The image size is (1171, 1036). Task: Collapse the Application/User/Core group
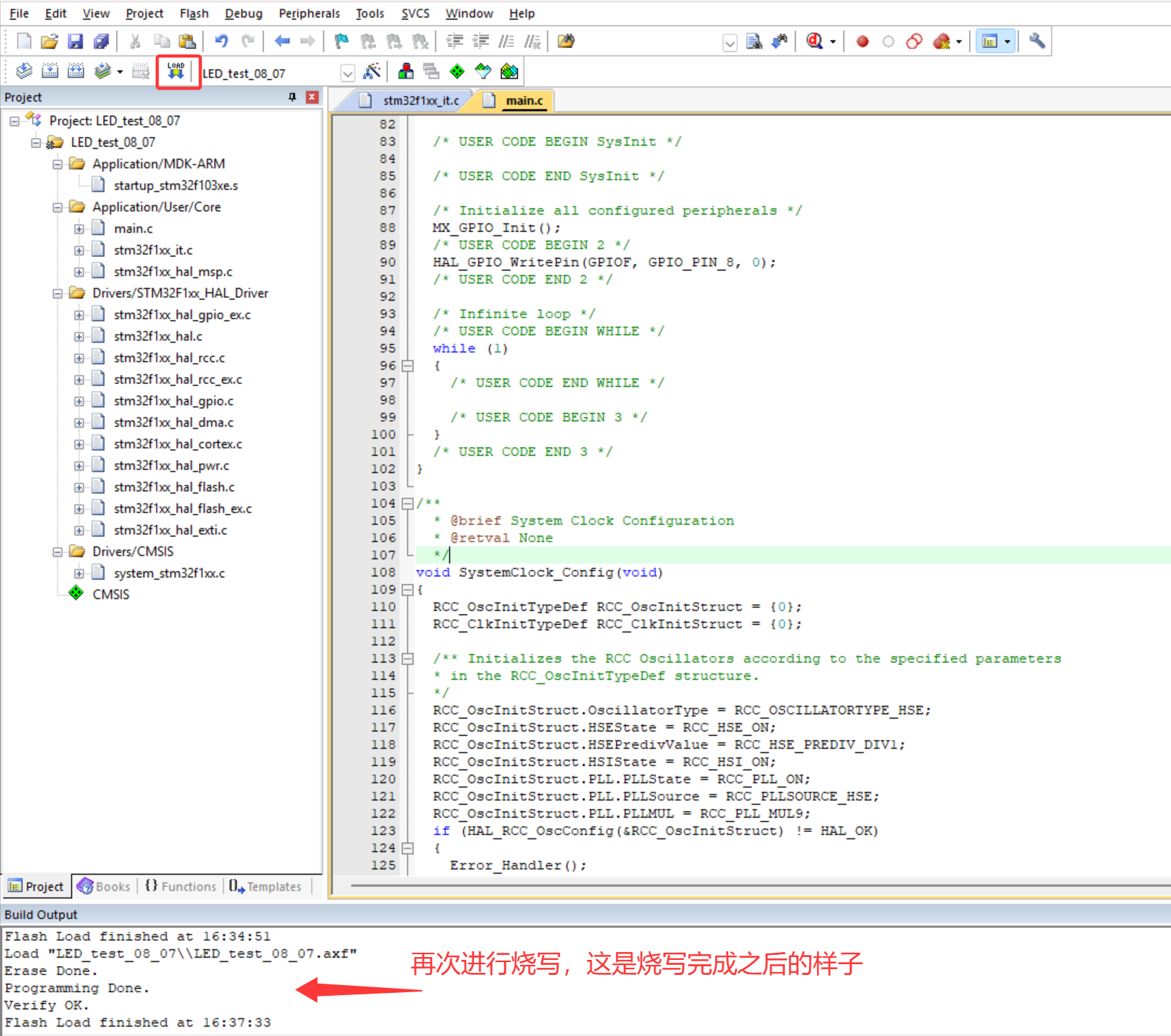57,207
